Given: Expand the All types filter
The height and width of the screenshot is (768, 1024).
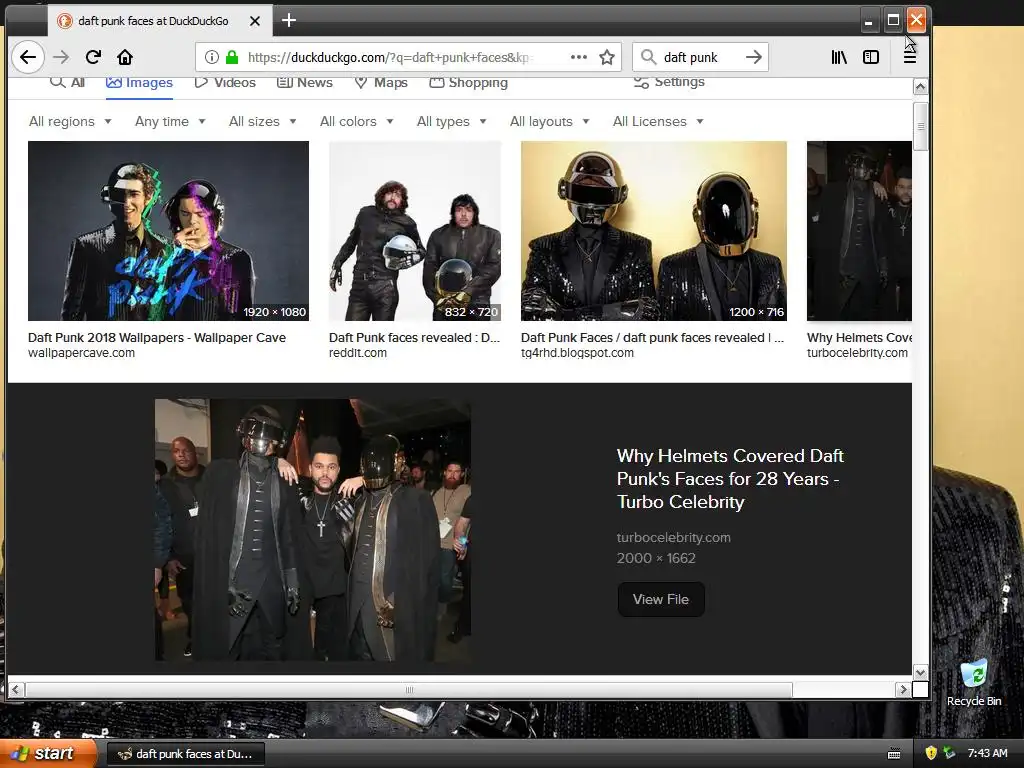Looking at the screenshot, I should [451, 121].
